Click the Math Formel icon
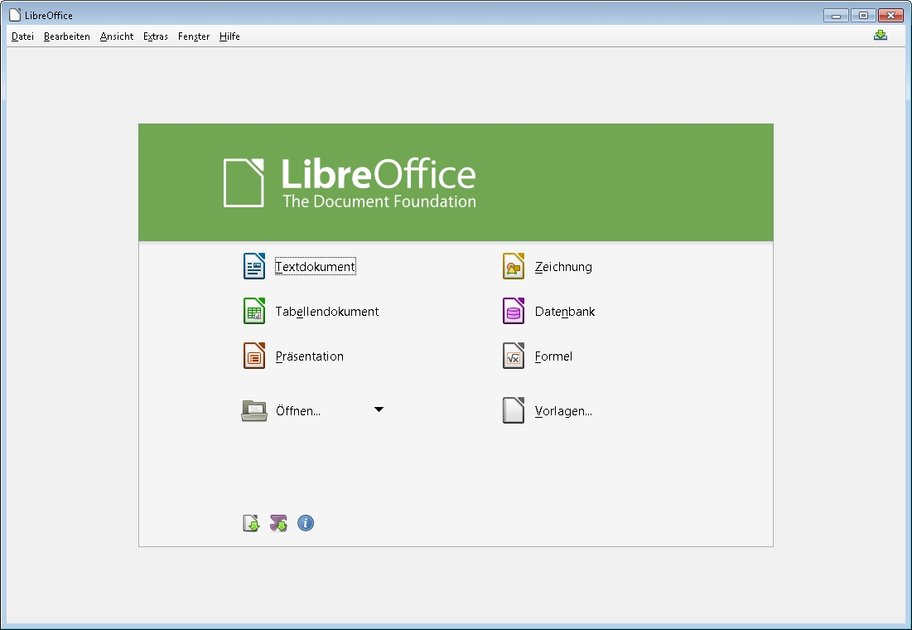 (514, 355)
